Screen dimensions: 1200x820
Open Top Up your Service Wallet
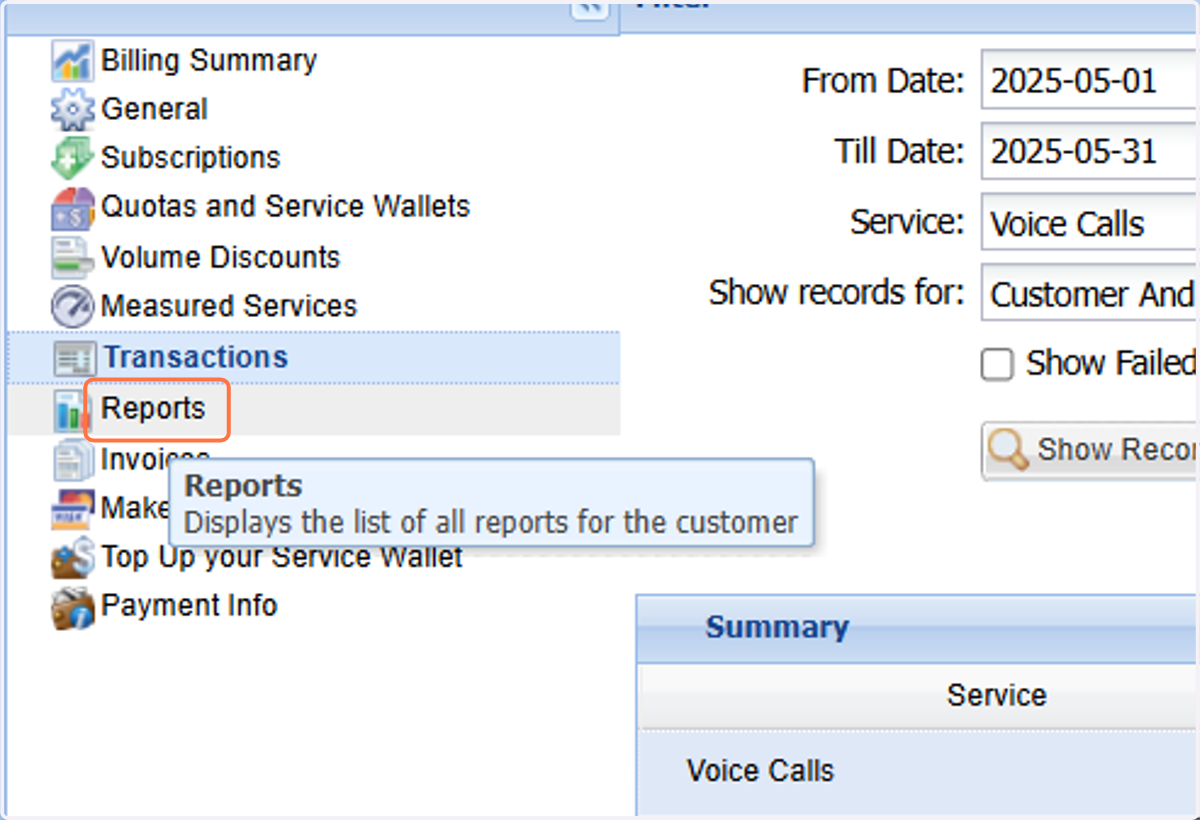[282, 557]
